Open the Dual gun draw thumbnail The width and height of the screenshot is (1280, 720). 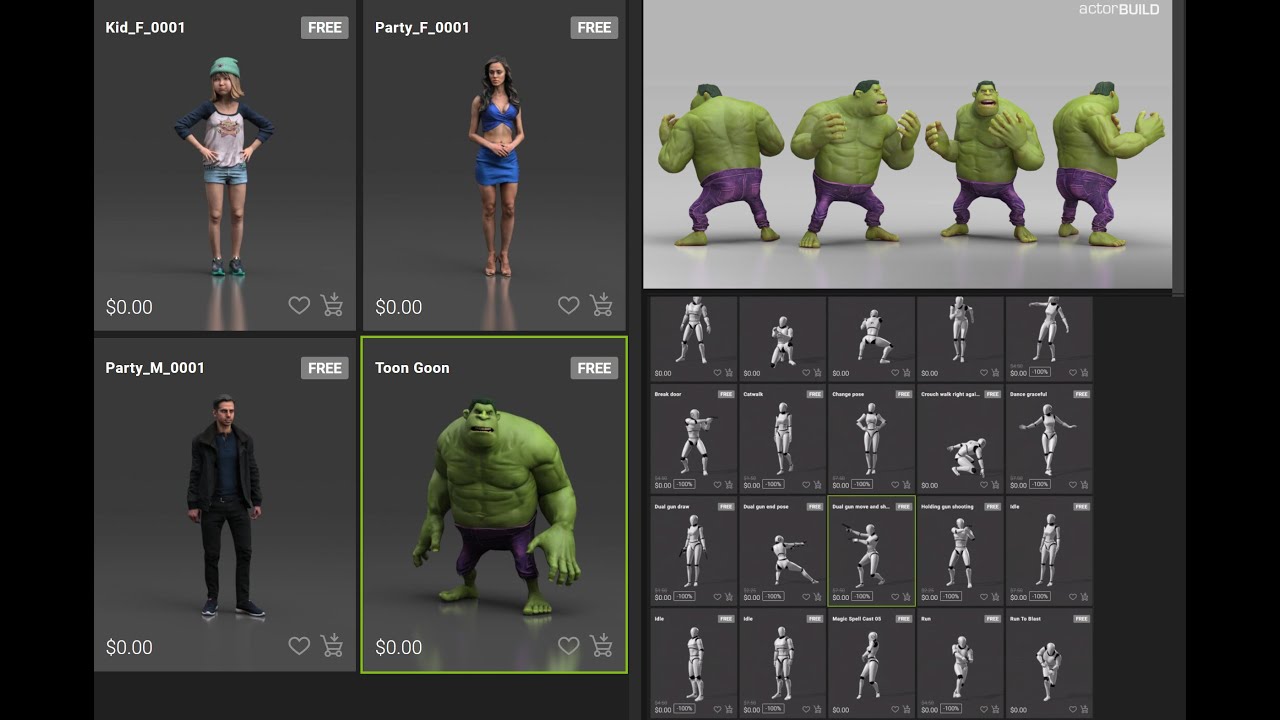pyautogui.click(x=693, y=550)
